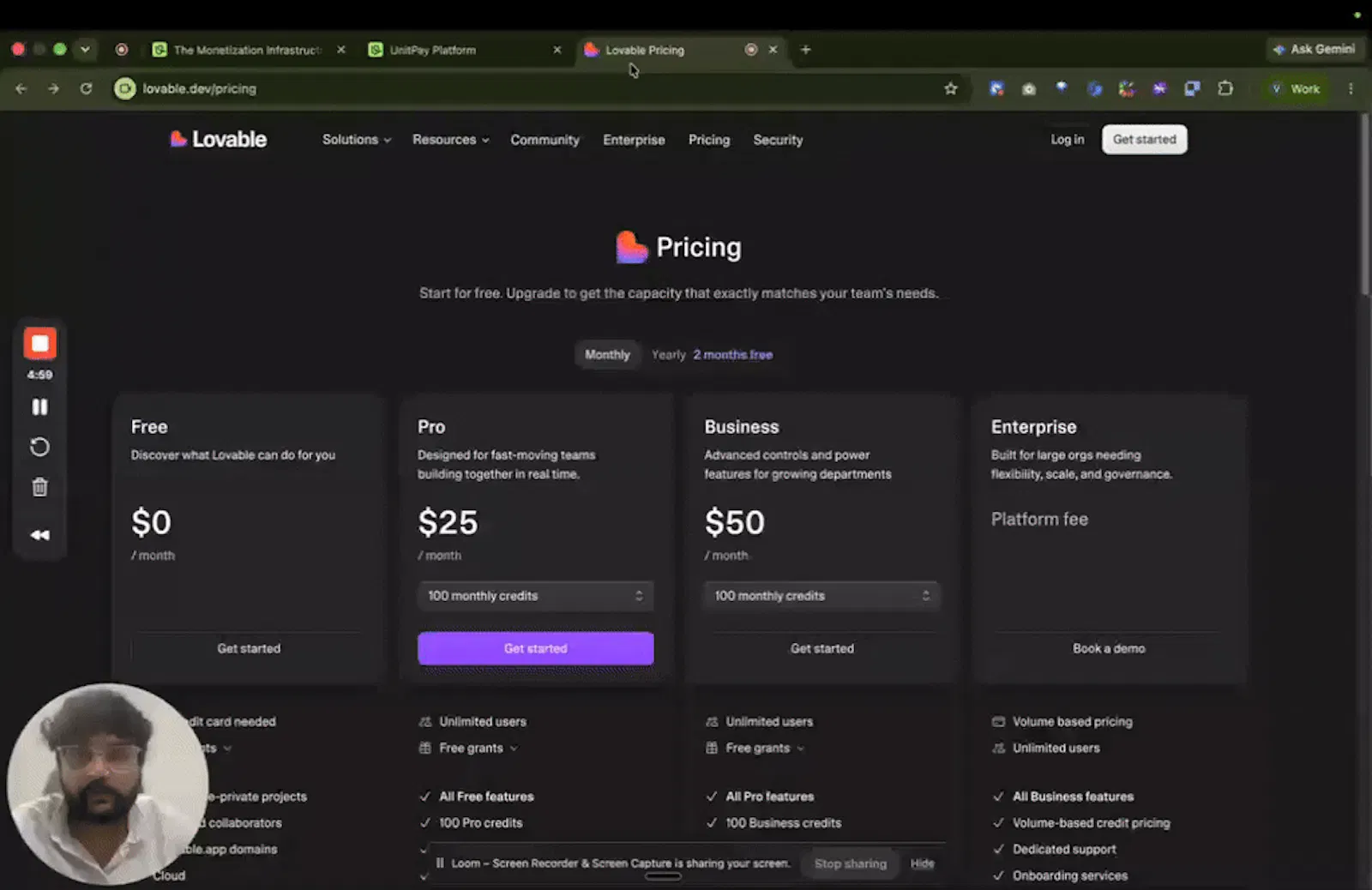Hide the Loom screen sharing notice

[923, 863]
